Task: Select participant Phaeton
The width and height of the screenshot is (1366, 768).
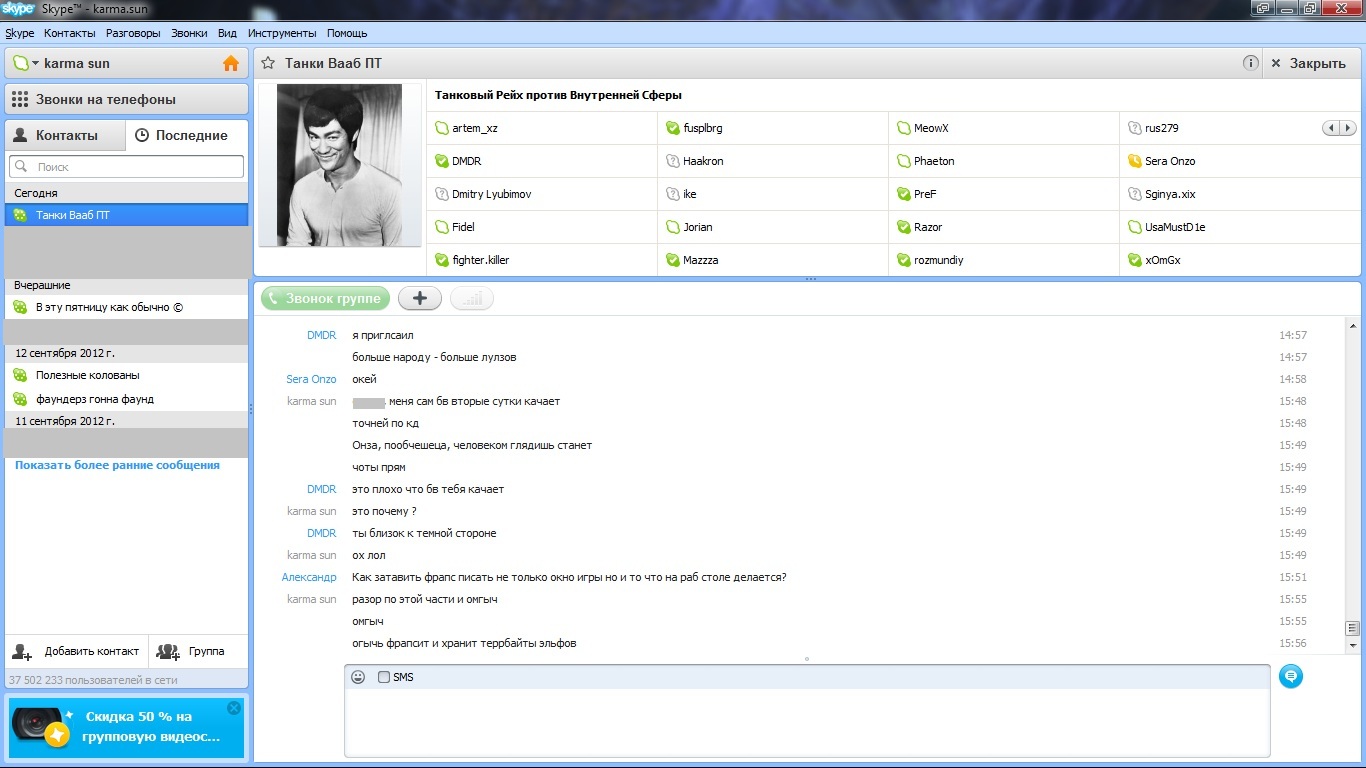Action: (934, 161)
